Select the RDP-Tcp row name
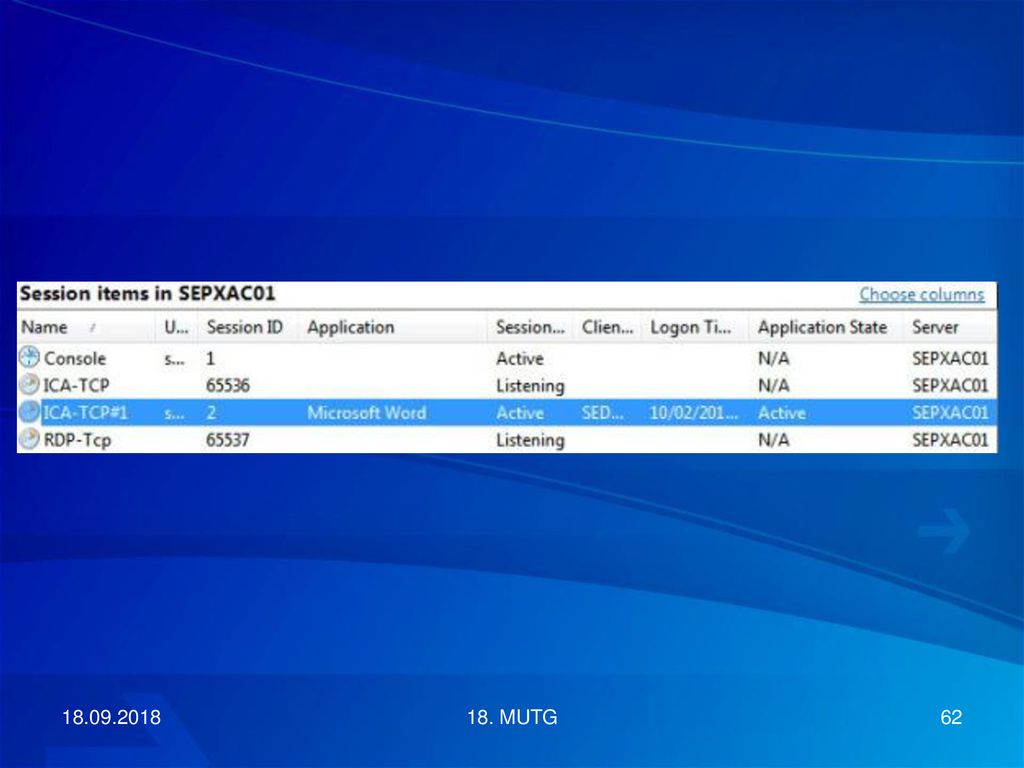 click(77, 440)
